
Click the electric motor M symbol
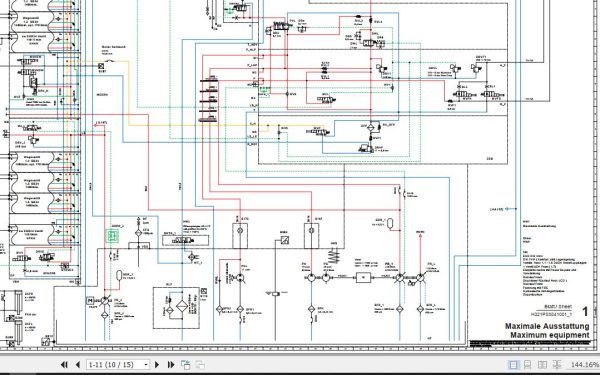(x=90, y=301)
